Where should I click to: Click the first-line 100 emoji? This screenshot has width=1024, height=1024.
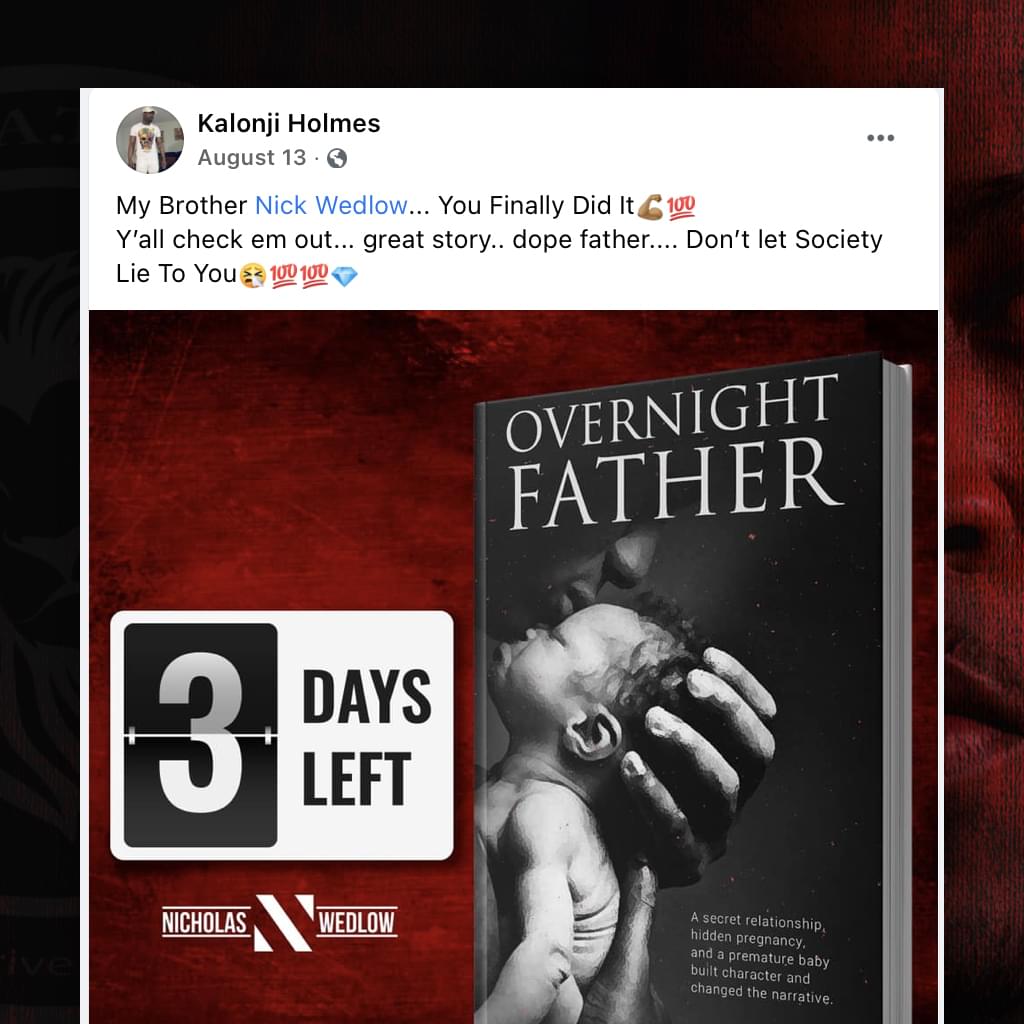pos(680,207)
